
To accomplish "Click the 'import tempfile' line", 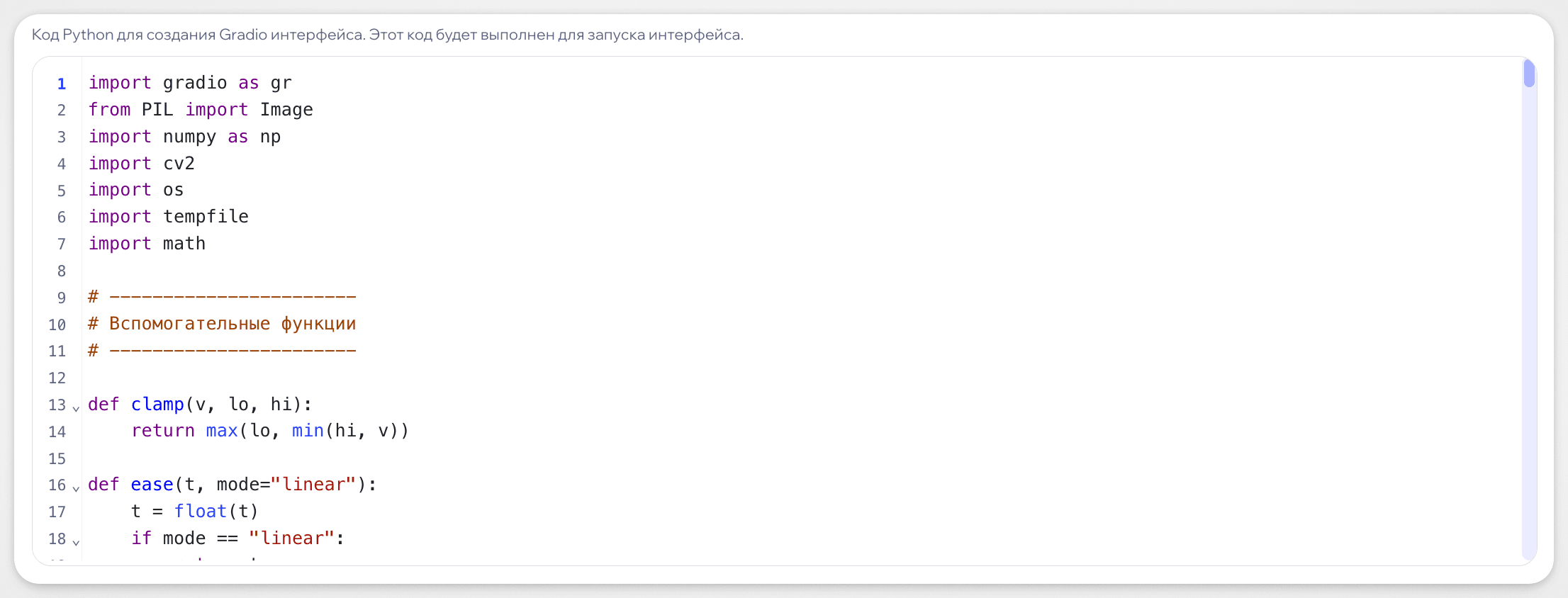I will click(x=168, y=217).
